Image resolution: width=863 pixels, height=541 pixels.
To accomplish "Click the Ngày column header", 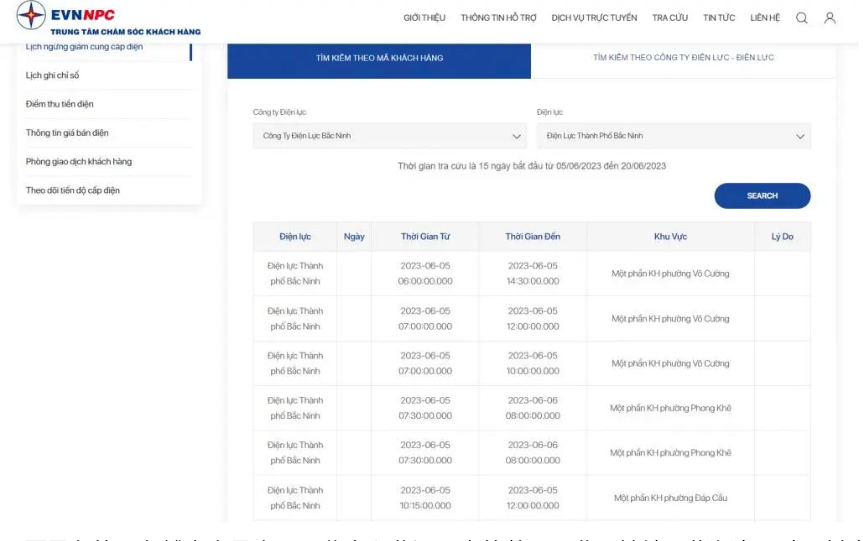I will tap(354, 237).
